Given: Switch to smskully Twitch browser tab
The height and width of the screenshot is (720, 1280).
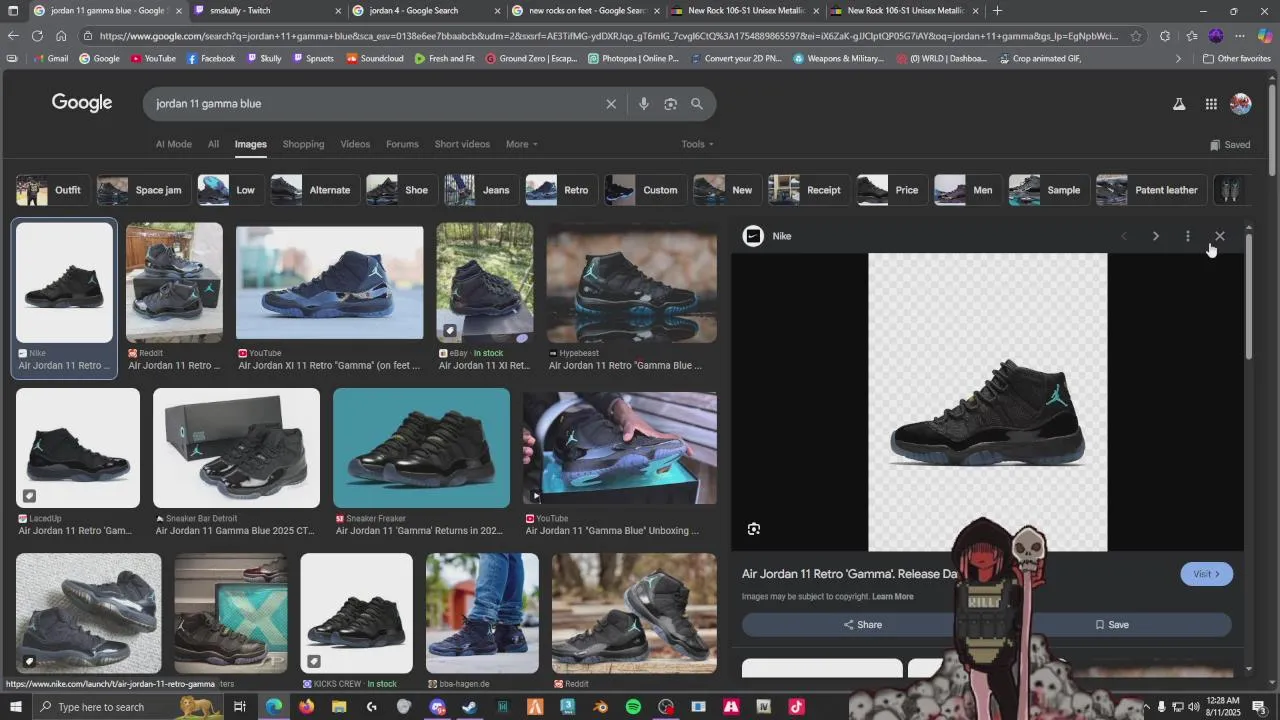Looking at the screenshot, I should pos(265,11).
